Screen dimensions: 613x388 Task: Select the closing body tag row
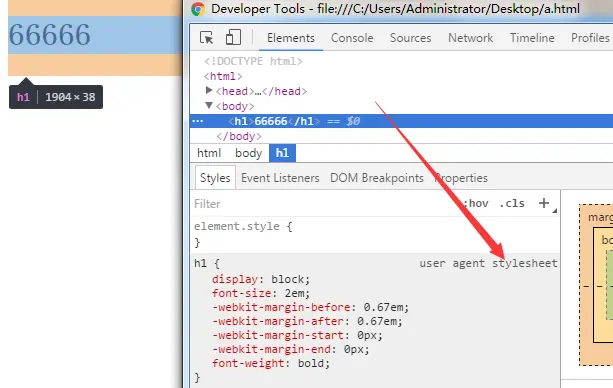coord(239,136)
